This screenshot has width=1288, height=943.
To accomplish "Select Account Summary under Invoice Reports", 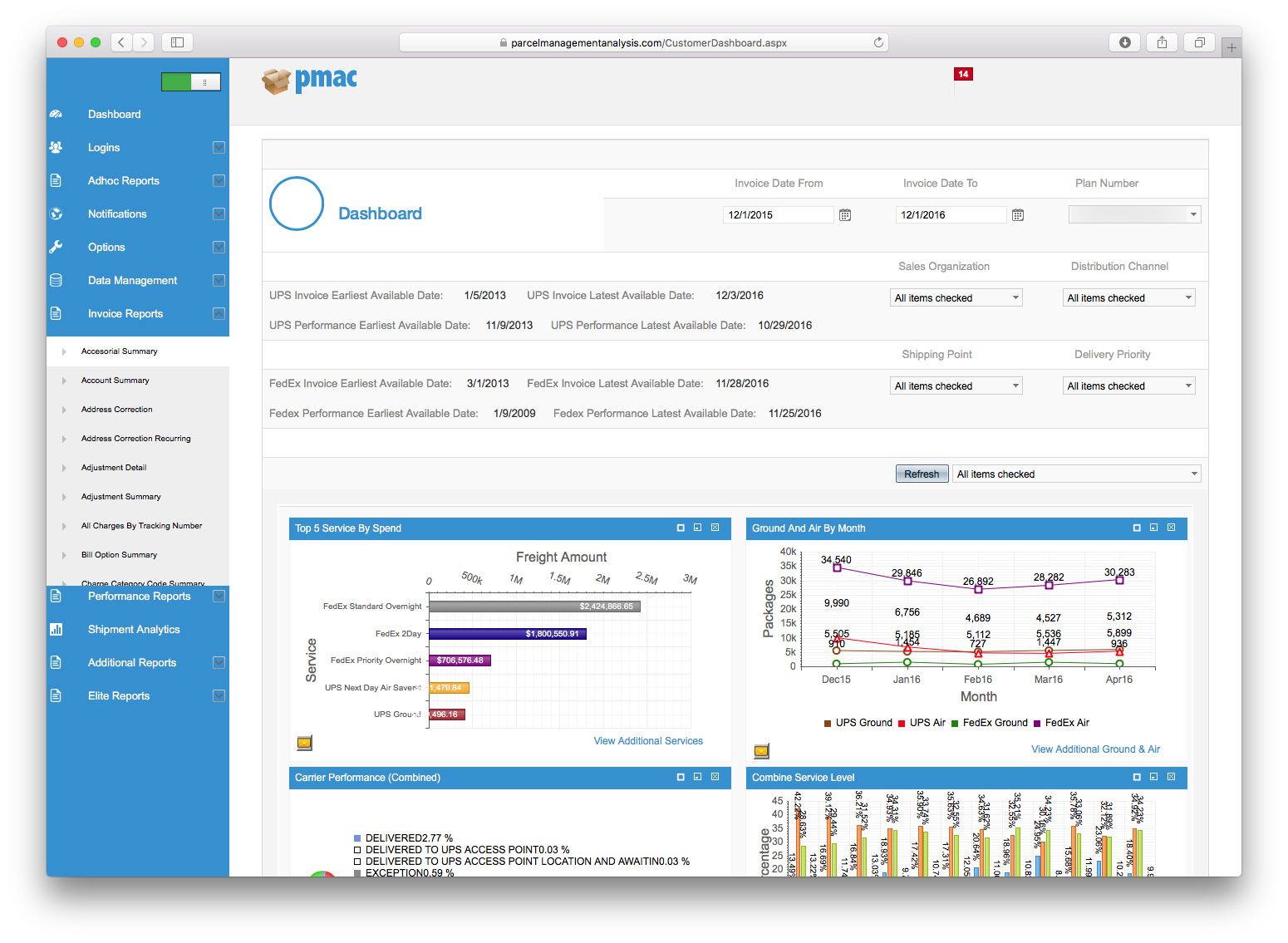I will tap(116, 381).
